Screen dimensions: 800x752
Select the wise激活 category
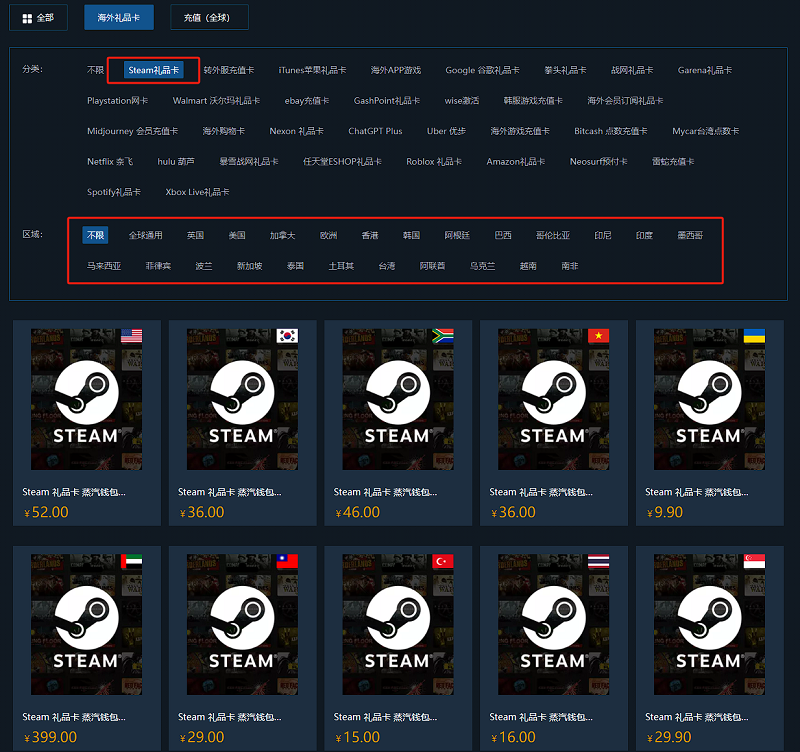tap(462, 101)
